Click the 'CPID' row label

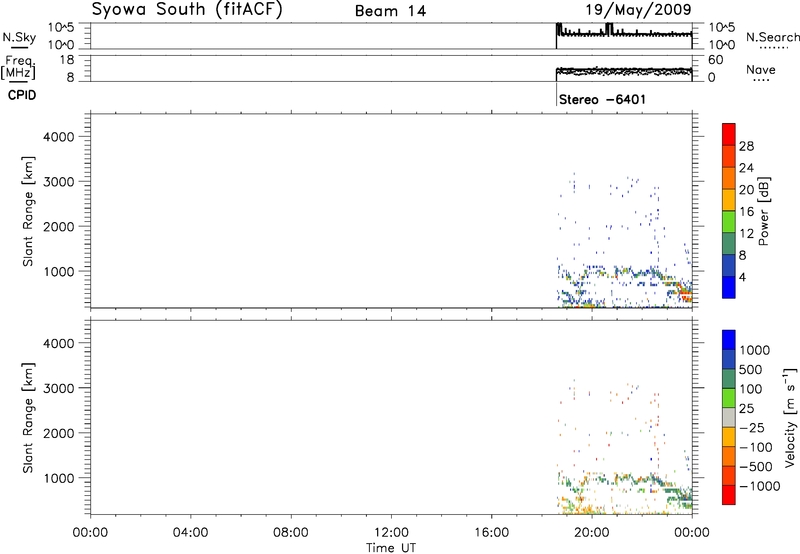(22, 95)
